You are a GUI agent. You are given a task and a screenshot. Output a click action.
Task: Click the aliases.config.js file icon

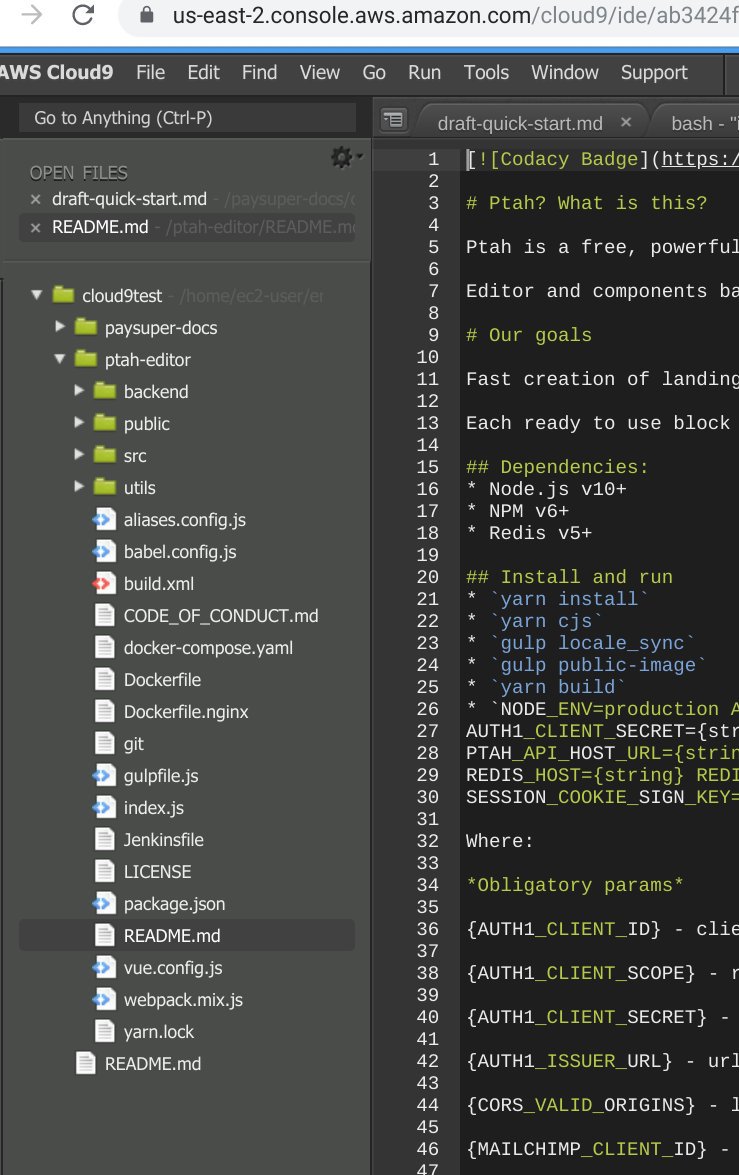(x=104, y=519)
